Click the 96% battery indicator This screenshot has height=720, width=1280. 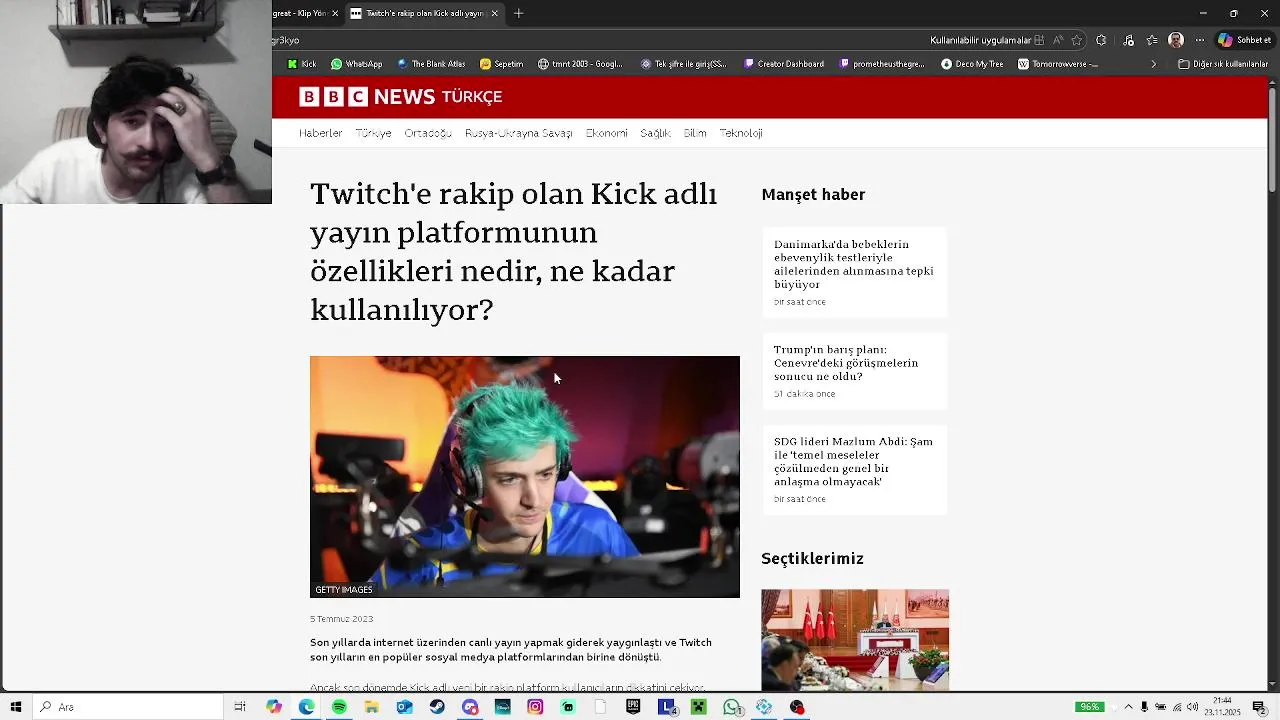pyautogui.click(x=1089, y=707)
